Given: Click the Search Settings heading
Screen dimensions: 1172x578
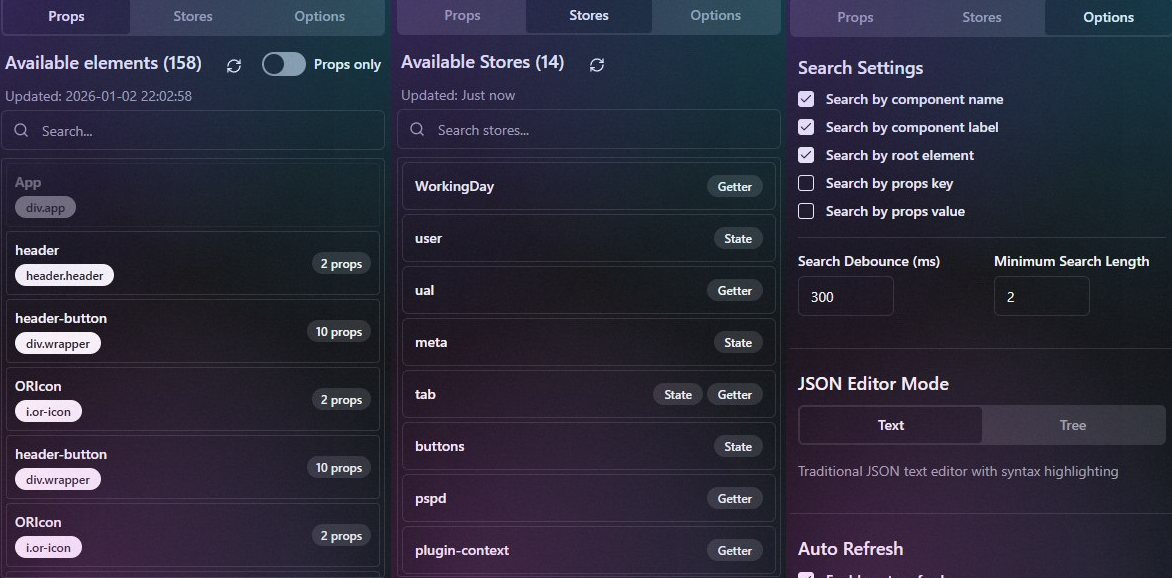Looking at the screenshot, I should 860,67.
